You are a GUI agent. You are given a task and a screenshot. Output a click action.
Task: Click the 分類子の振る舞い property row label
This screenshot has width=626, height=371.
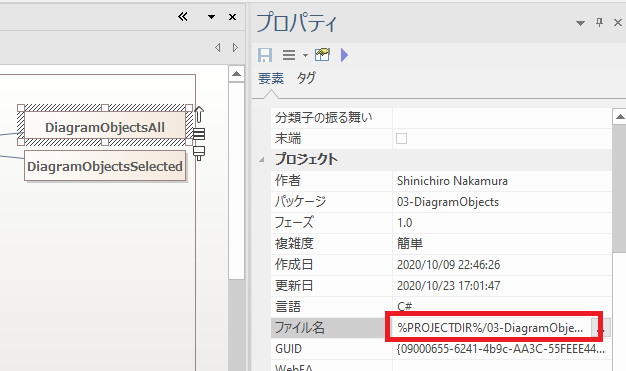point(323,117)
